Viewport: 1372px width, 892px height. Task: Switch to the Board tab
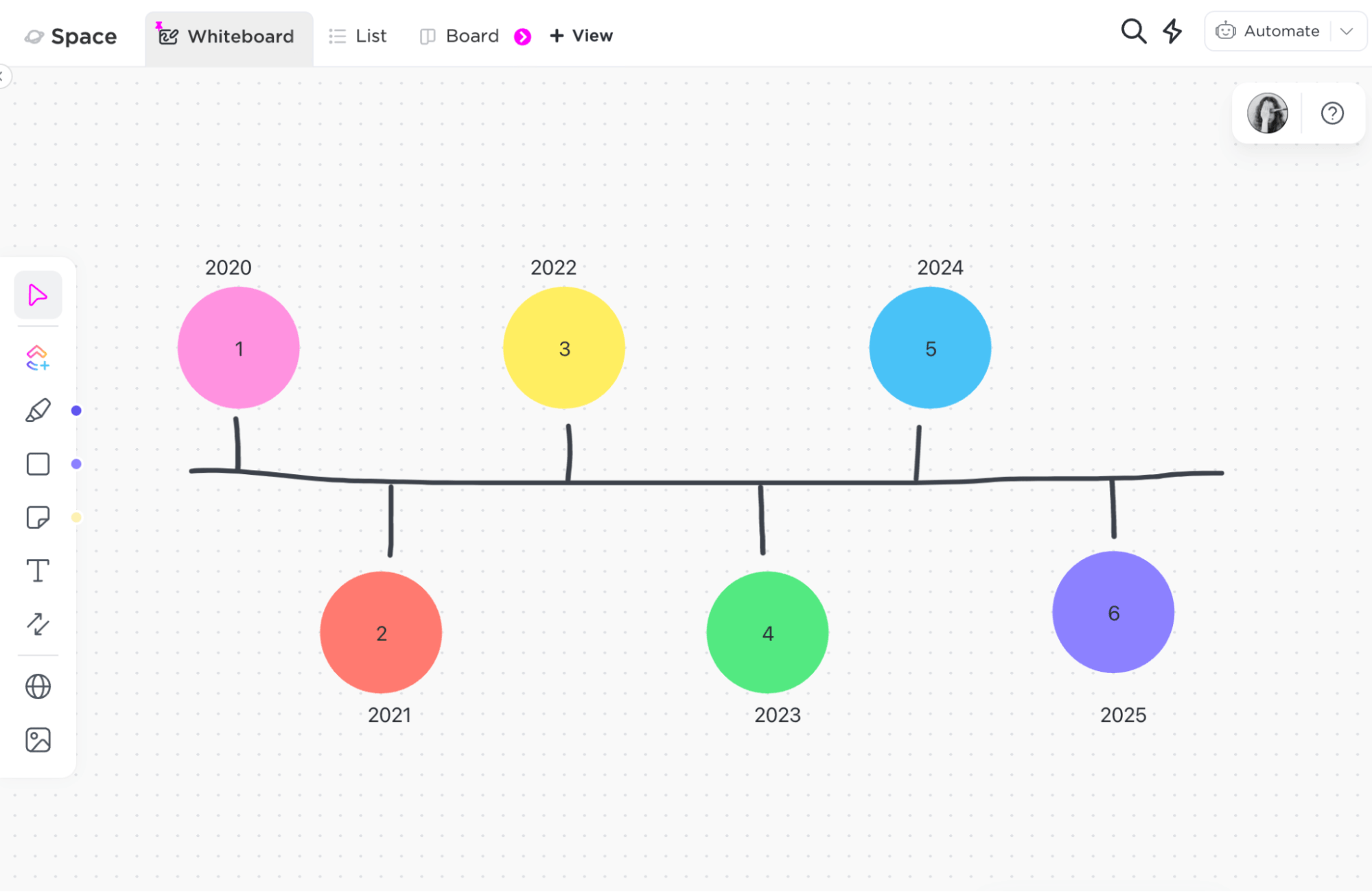459,36
